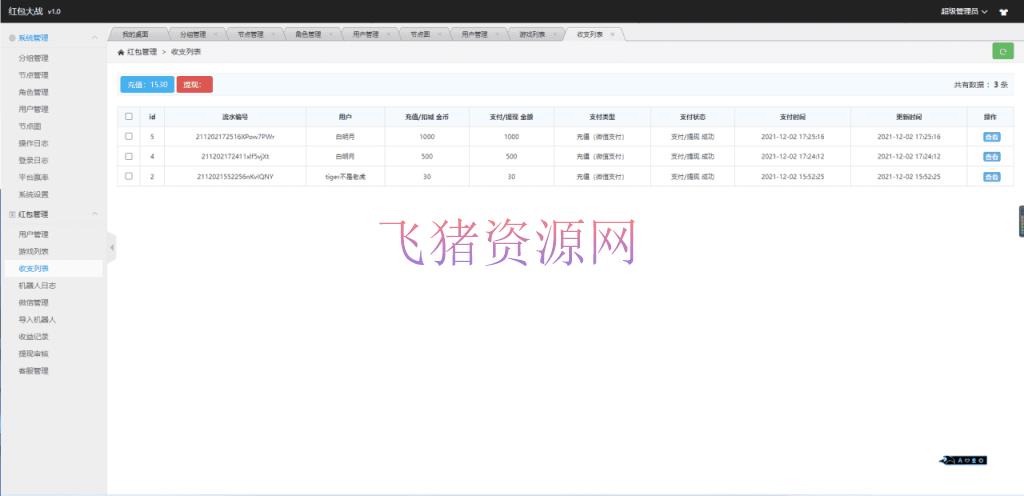Click the 系统管理 section icon
1024x496 pixels.
tap(12, 39)
